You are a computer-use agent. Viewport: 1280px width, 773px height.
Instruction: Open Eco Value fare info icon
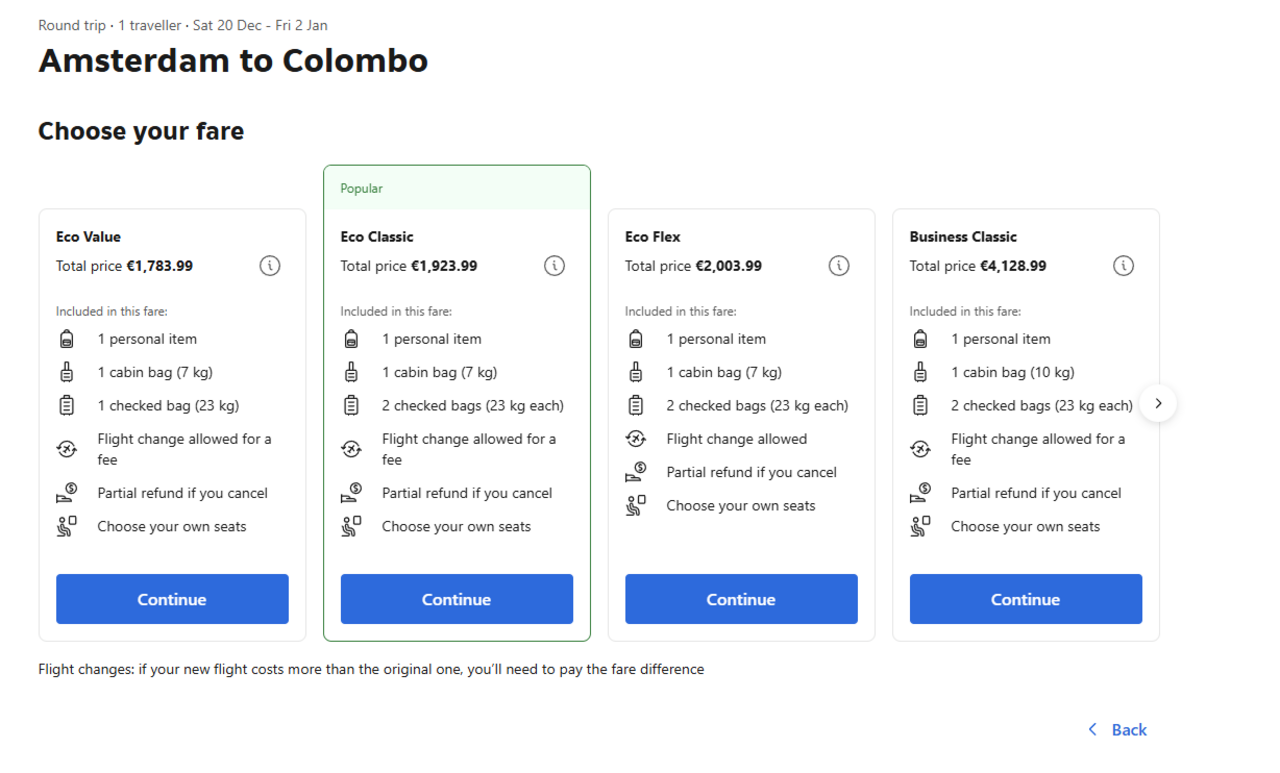pyautogui.click(x=270, y=266)
